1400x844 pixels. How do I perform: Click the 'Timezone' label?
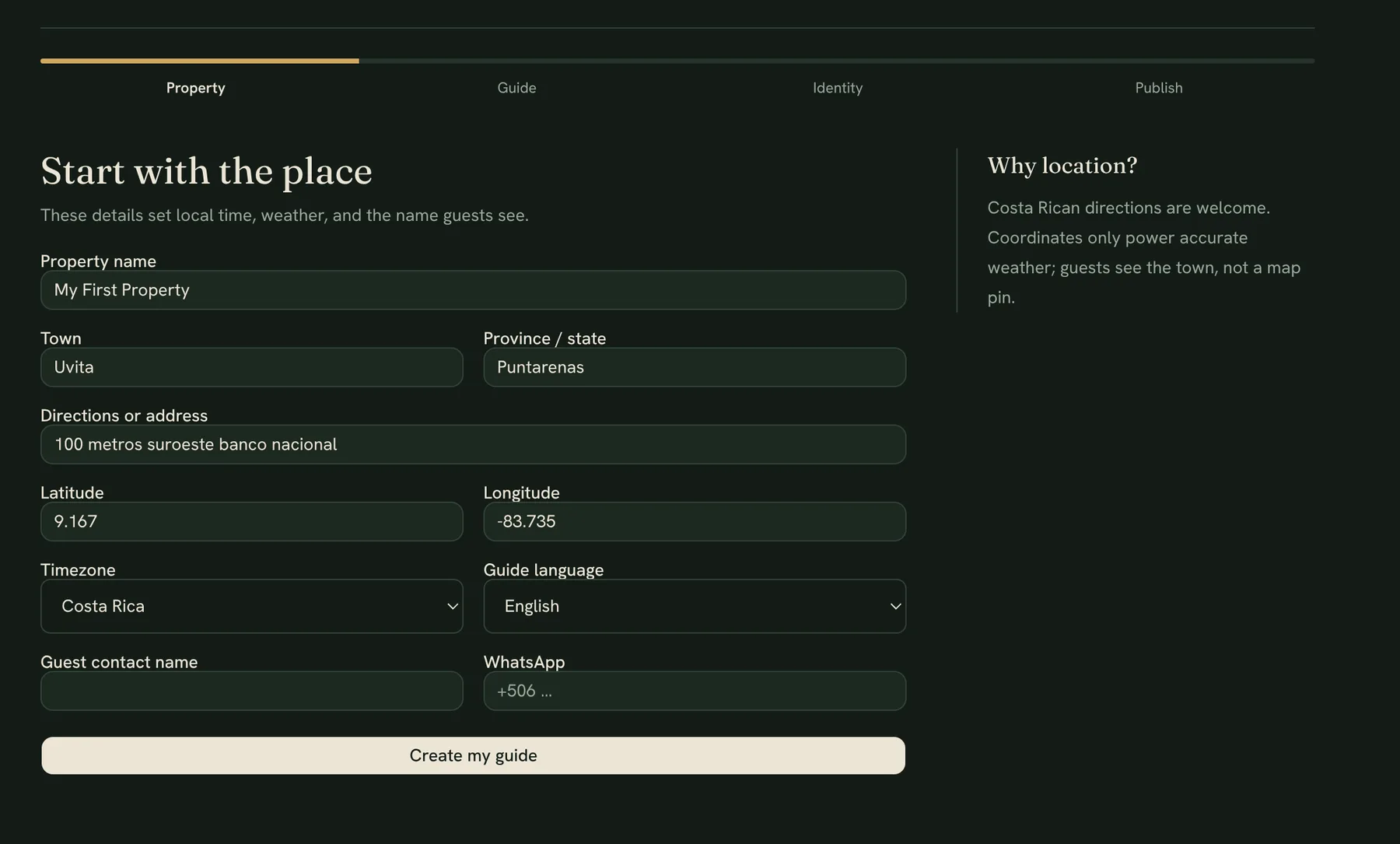tap(78, 570)
